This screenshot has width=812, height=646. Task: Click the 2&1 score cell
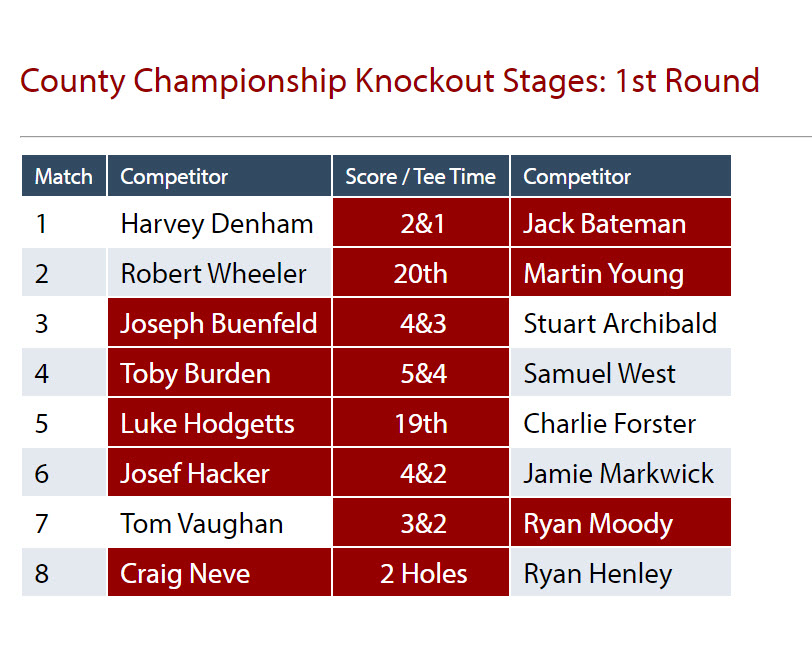[x=420, y=222]
